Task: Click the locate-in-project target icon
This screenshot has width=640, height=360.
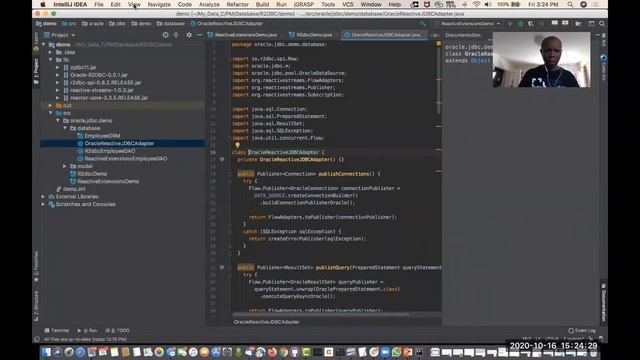Action: [165, 35]
